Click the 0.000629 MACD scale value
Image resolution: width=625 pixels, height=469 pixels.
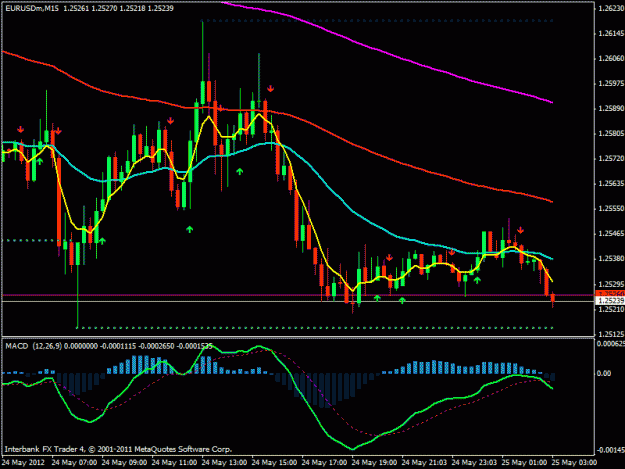pos(610,343)
